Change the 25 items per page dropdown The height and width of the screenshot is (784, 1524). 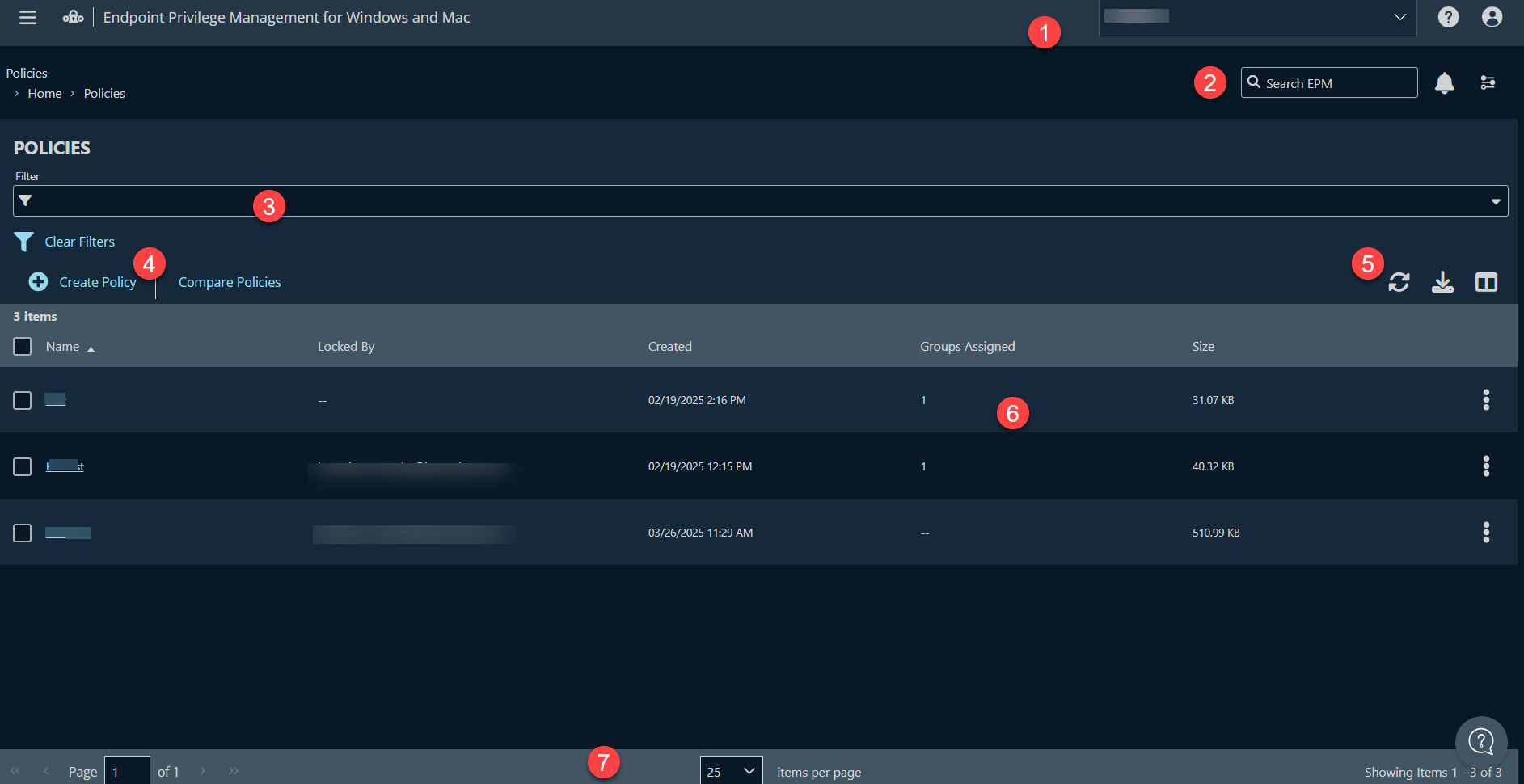tap(731, 771)
